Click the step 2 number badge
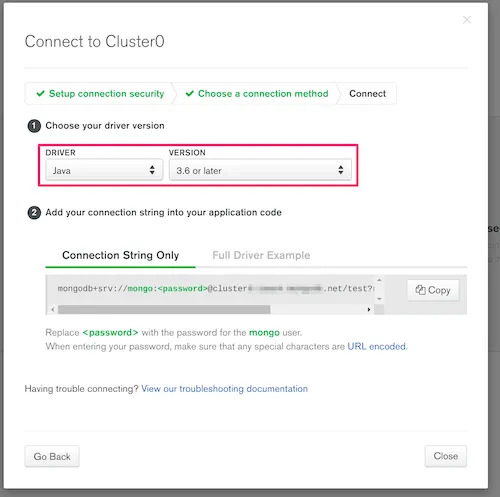The height and width of the screenshot is (497, 500). click(34, 213)
